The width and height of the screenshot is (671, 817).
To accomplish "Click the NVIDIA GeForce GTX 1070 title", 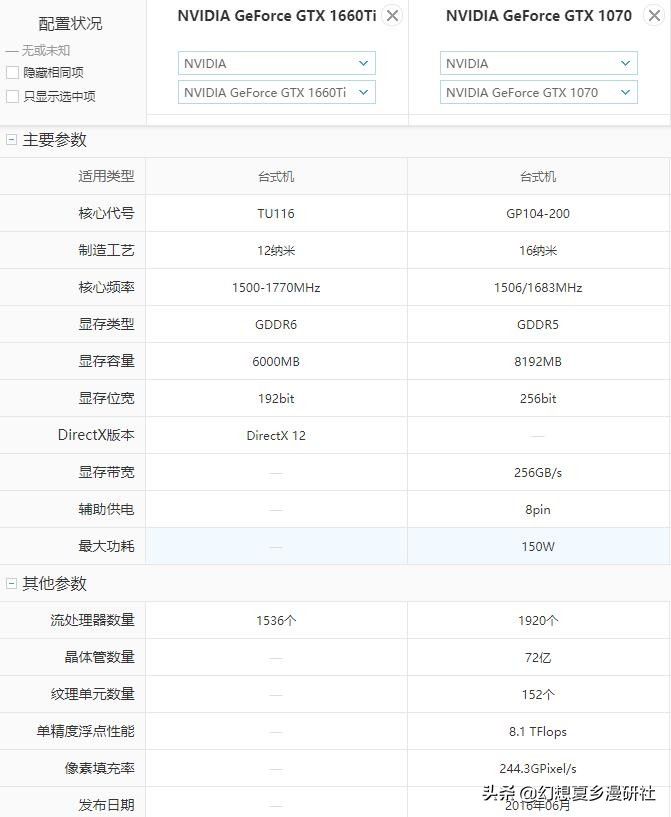I will click(x=539, y=16).
